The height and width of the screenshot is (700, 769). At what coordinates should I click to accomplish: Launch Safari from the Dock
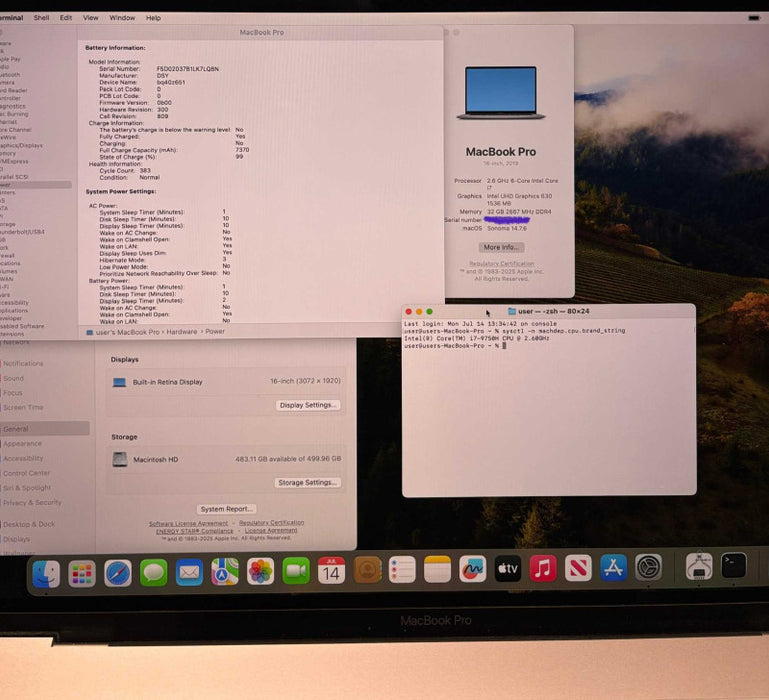click(x=118, y=573)
